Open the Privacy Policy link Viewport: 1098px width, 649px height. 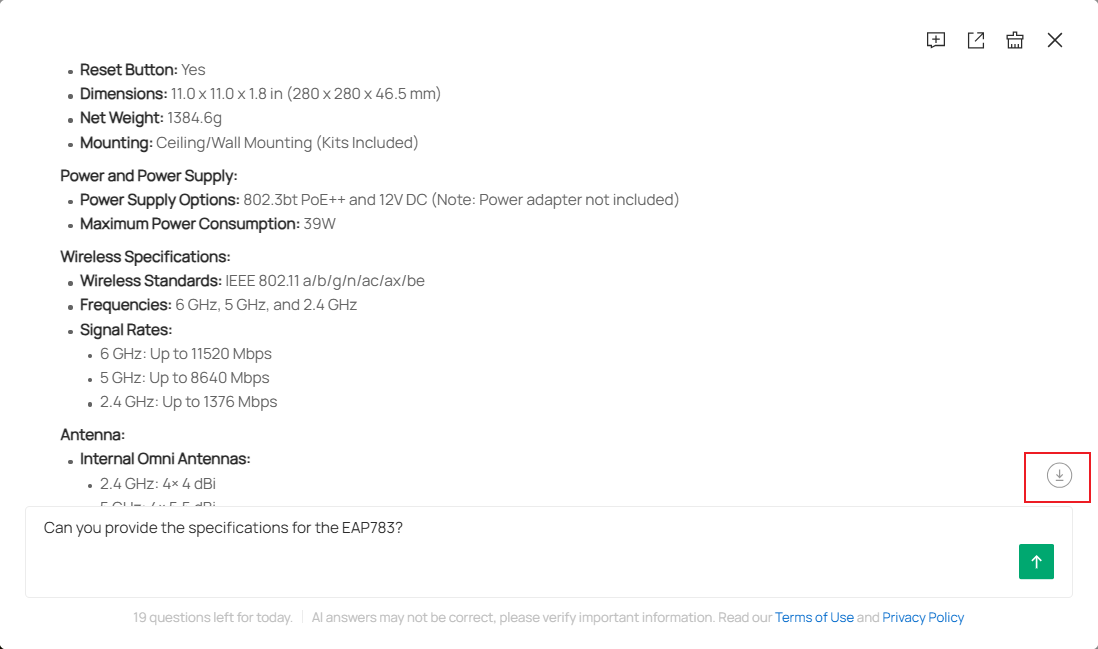coord(923,618)
